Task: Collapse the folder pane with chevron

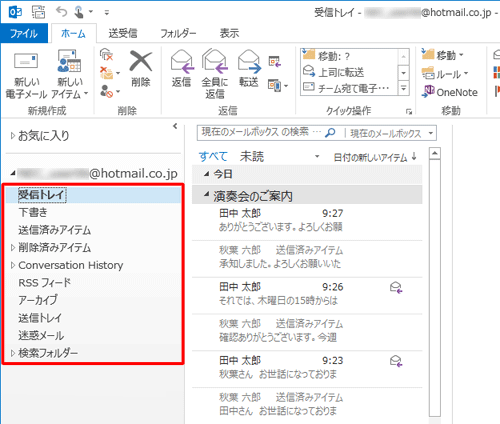Action: tap(175, 126)
